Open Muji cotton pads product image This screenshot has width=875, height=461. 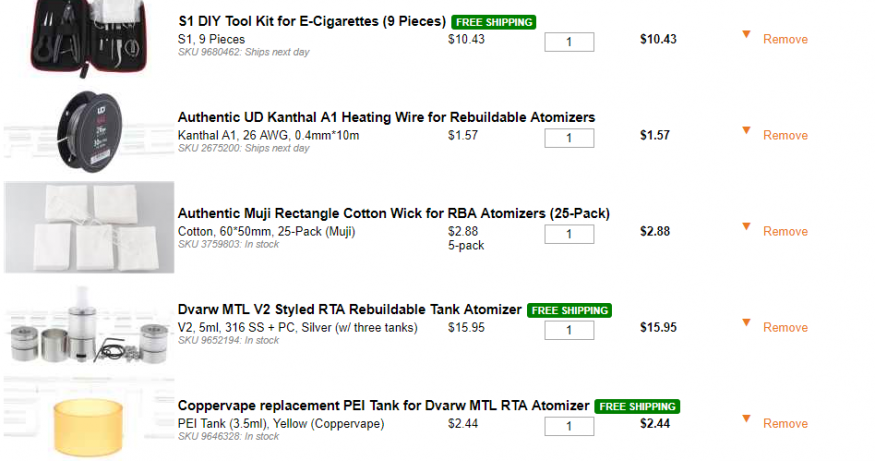(90, 228)
